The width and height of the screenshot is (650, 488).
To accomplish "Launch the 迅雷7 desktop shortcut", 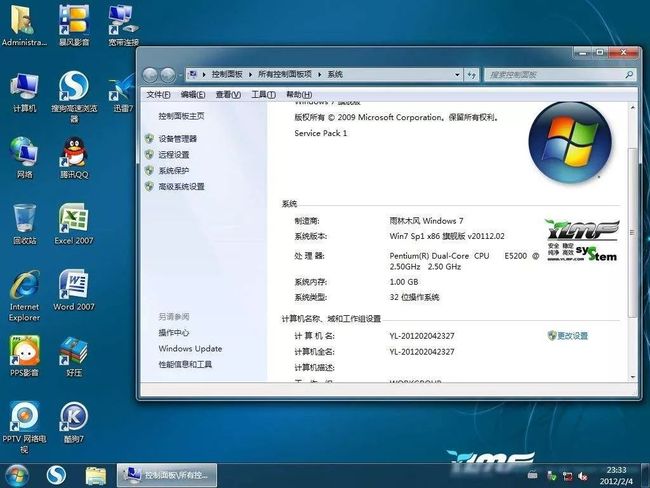I will pyautogui.click(x=123, y=92).
